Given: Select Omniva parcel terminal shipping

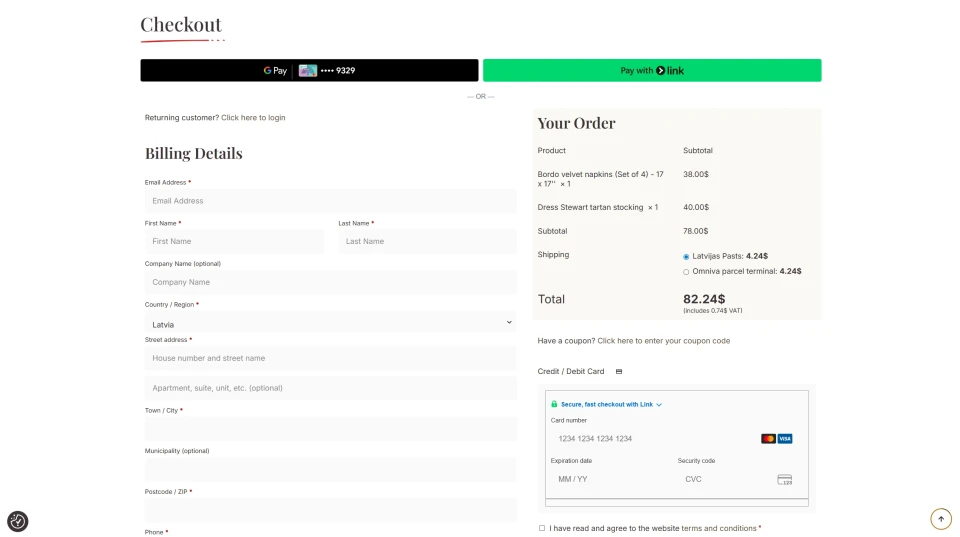Looking at the screenshot, I should click(686, 272).
